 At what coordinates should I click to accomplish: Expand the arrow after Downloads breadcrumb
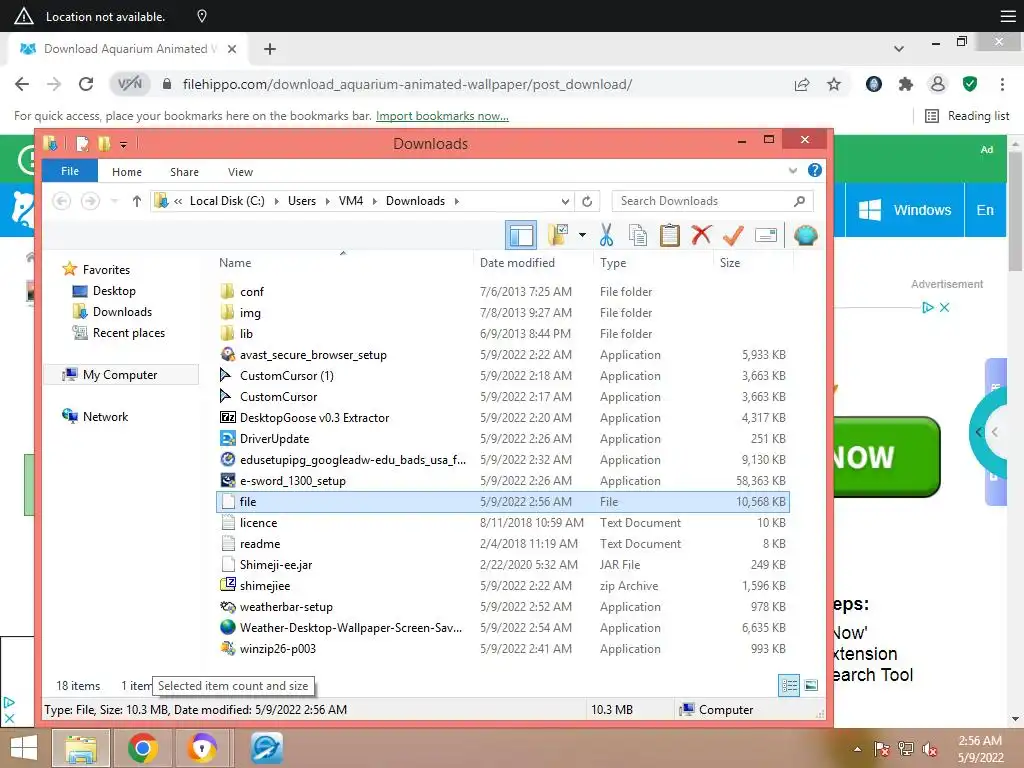tap(456, 201)
